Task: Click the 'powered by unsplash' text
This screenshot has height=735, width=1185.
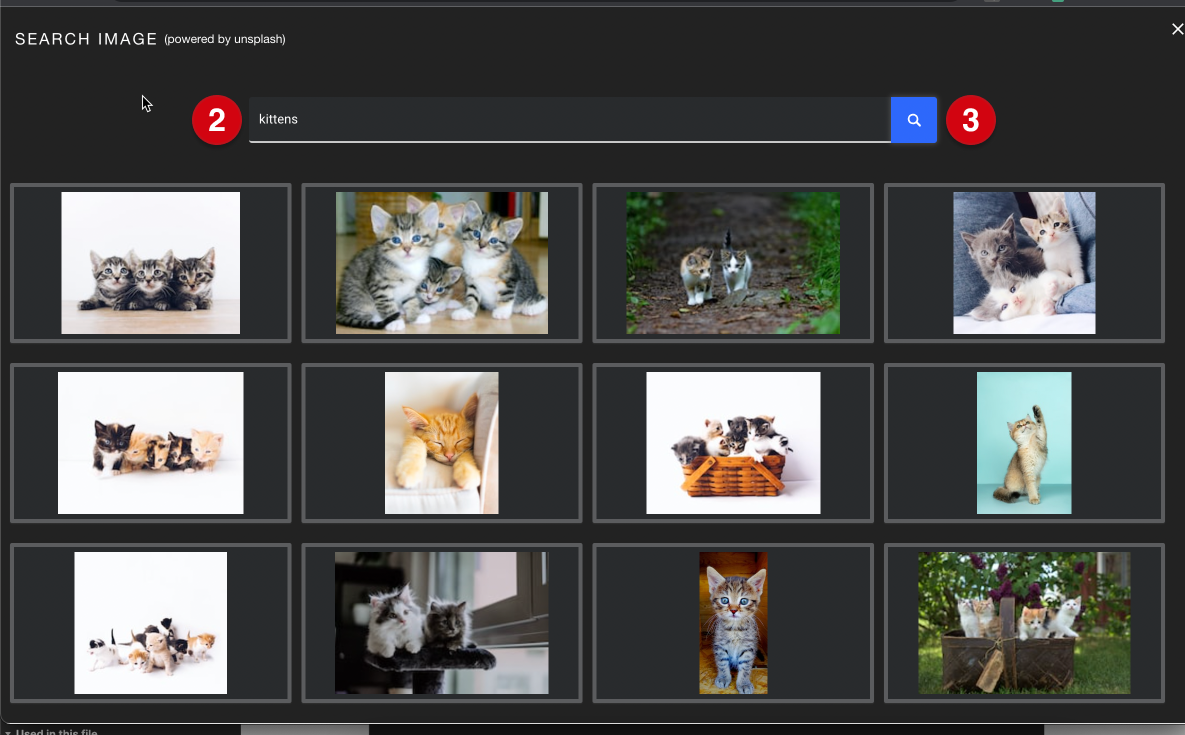Action: [225, 39]
